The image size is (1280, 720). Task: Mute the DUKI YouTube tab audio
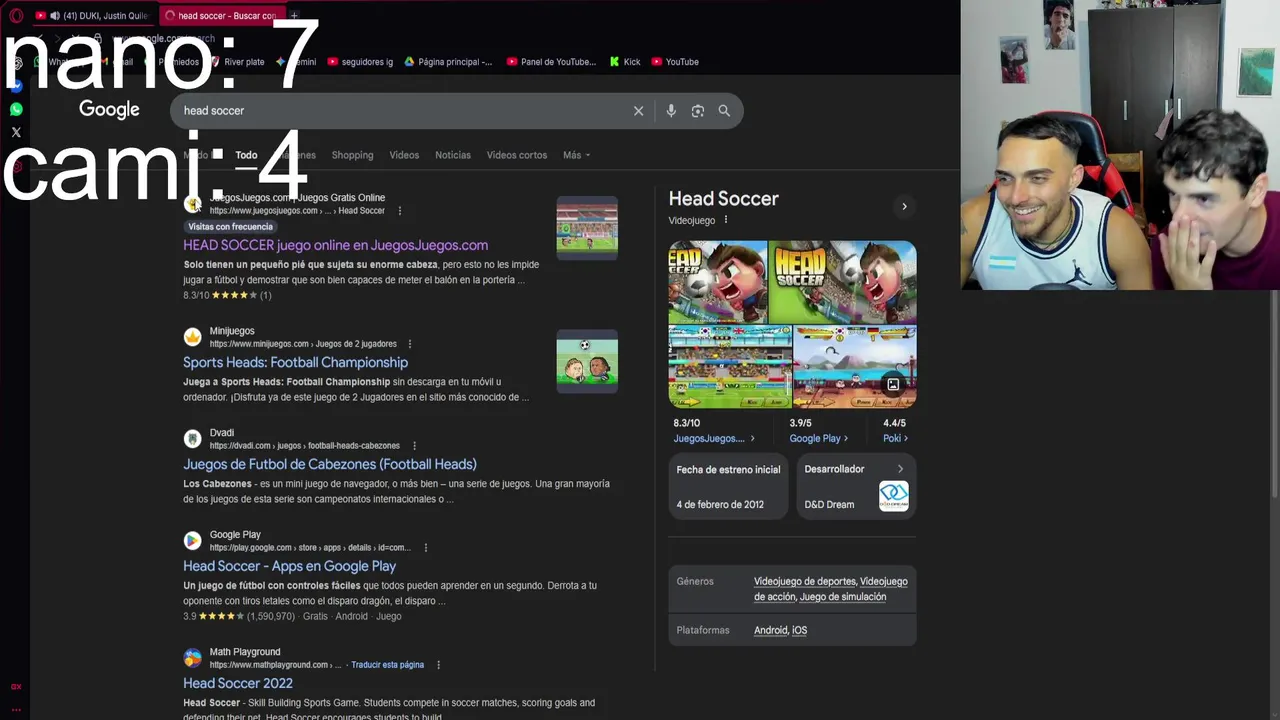coord(54,16)
